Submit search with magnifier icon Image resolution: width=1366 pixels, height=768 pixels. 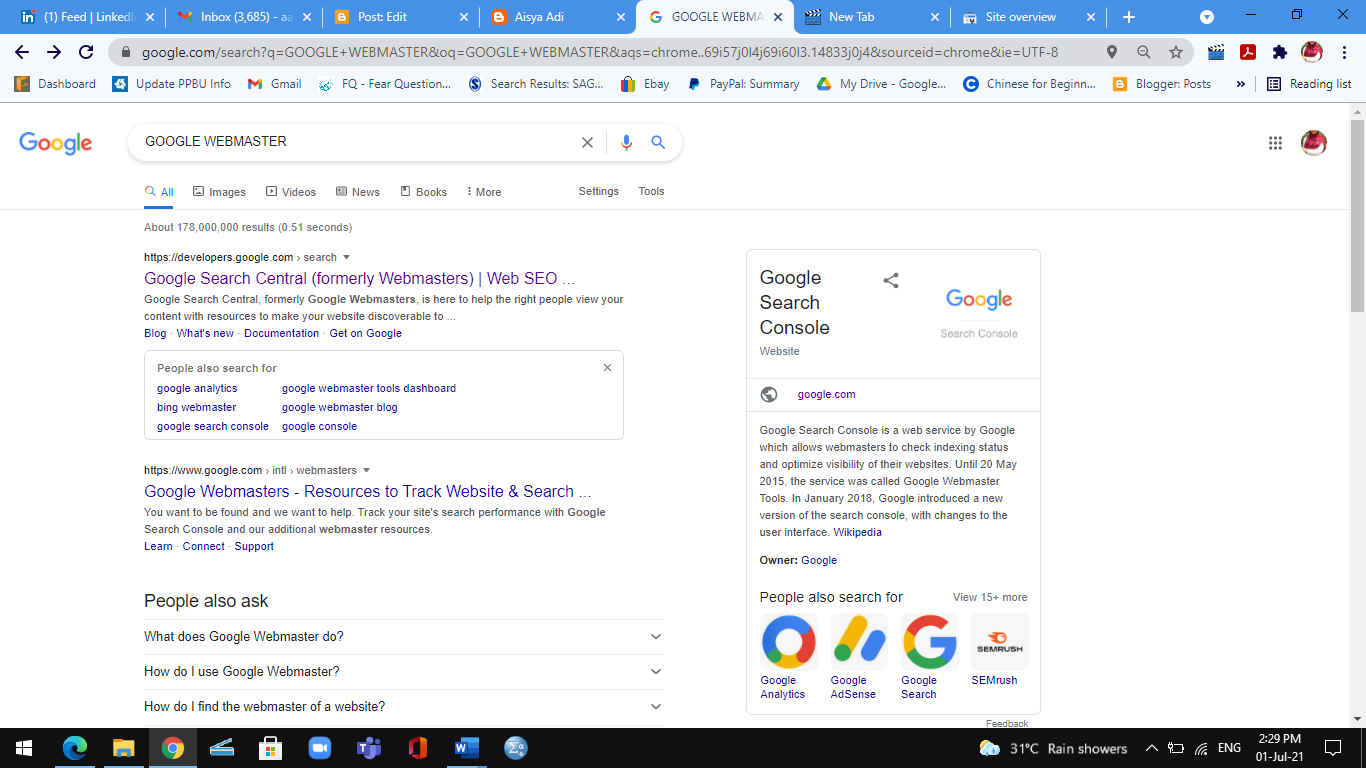pyautogui.click(x=658, y=142)
